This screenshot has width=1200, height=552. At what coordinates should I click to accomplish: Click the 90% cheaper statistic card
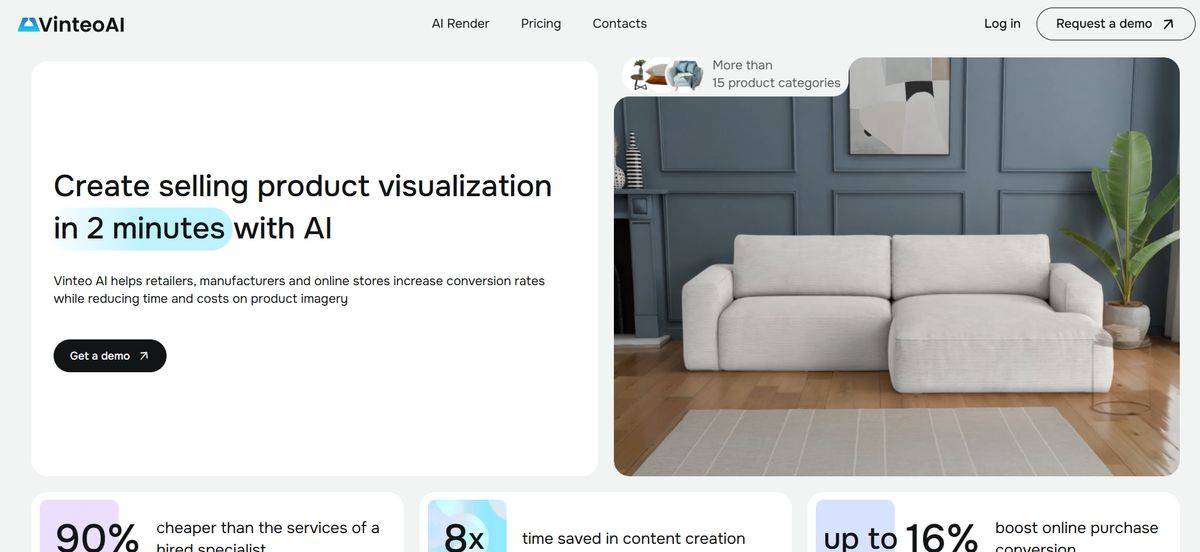pyautogui.click(x=217, y=522)
